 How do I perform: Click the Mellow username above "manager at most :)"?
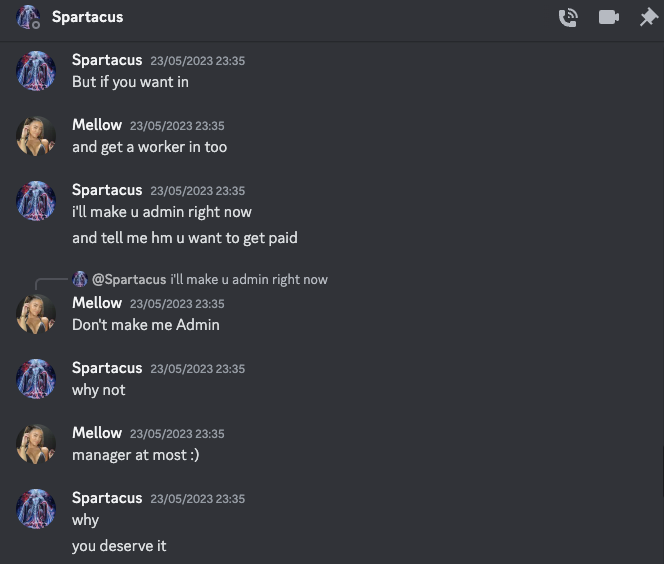coord(97,433)
